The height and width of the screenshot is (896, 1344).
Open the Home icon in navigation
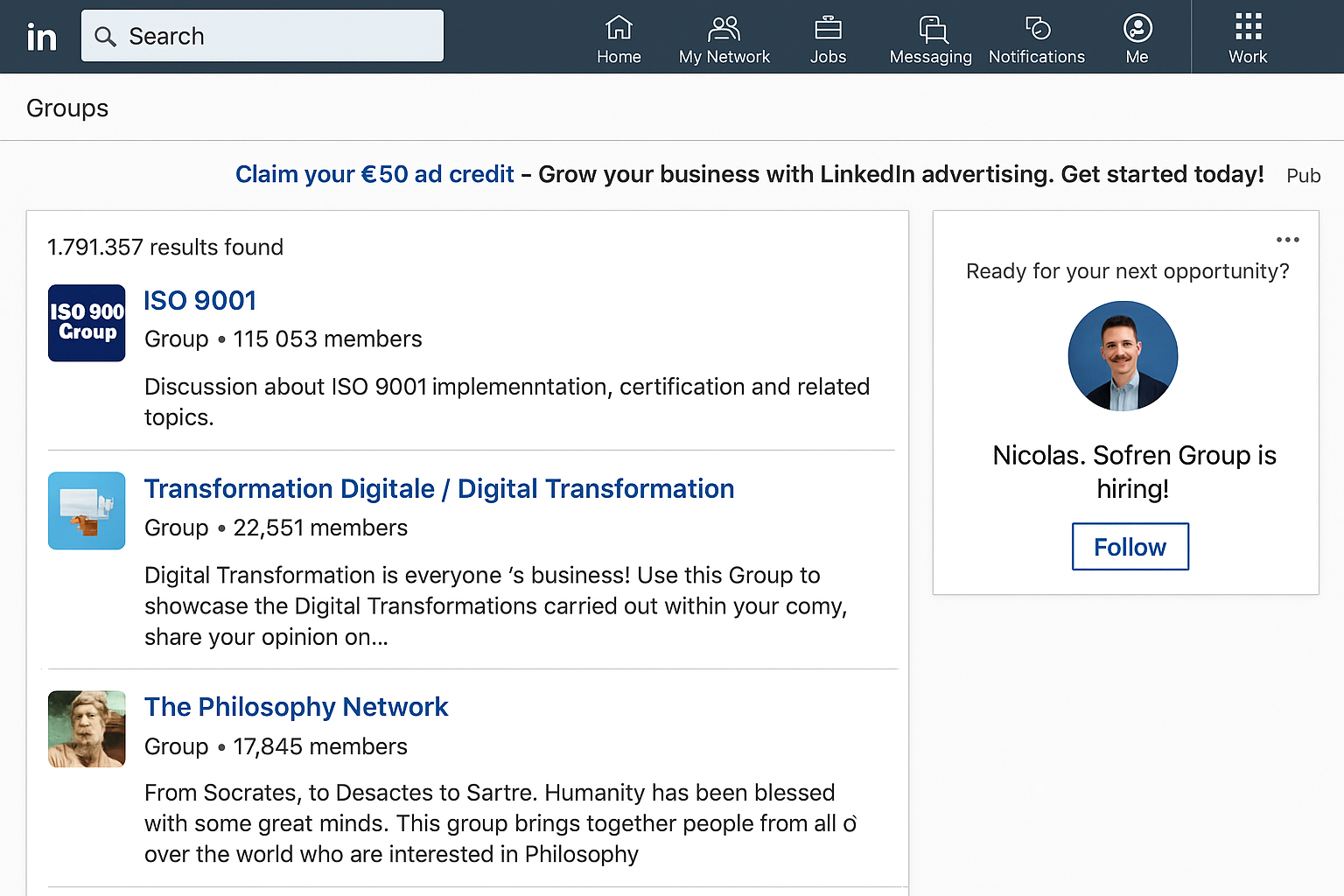[x=619, y=28]
